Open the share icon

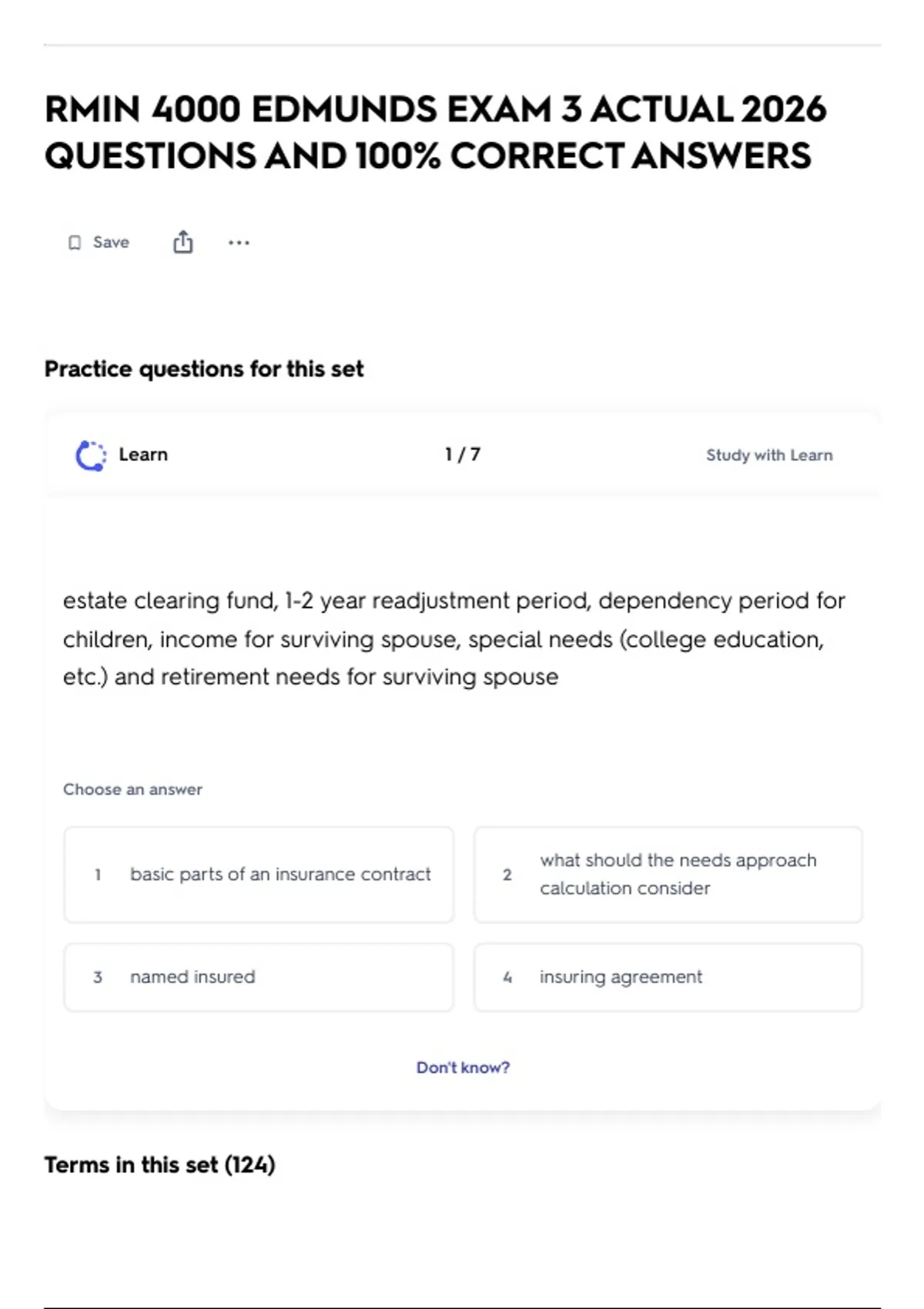point(183,242)
